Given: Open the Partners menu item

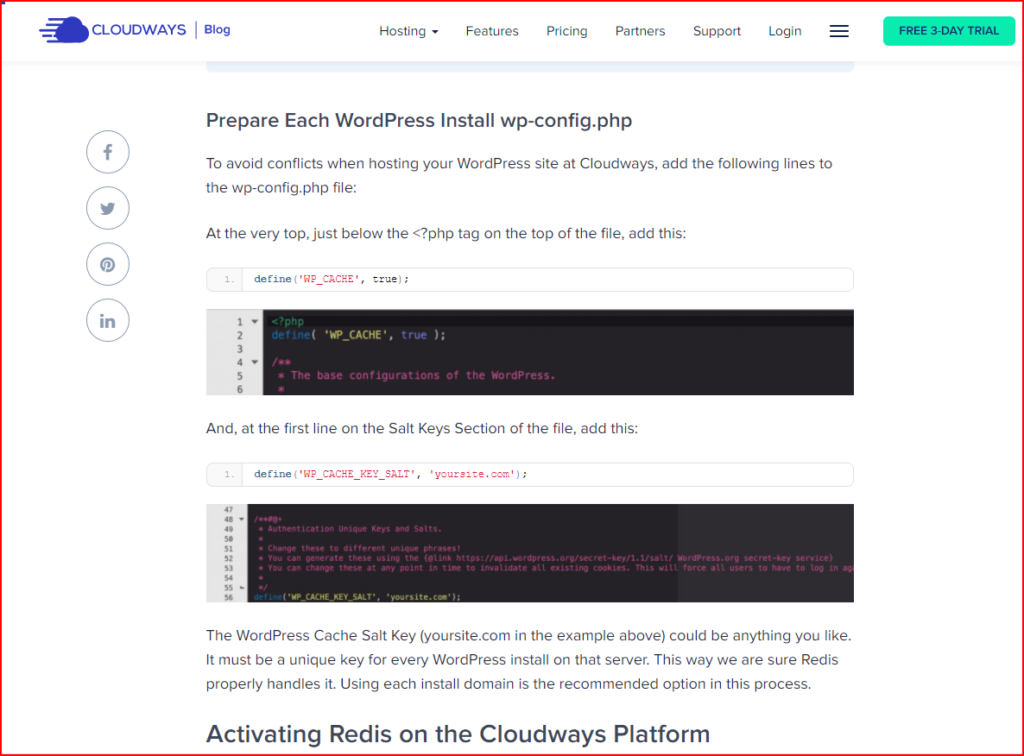Looking at the screenshot, I should tap(640, 31).
